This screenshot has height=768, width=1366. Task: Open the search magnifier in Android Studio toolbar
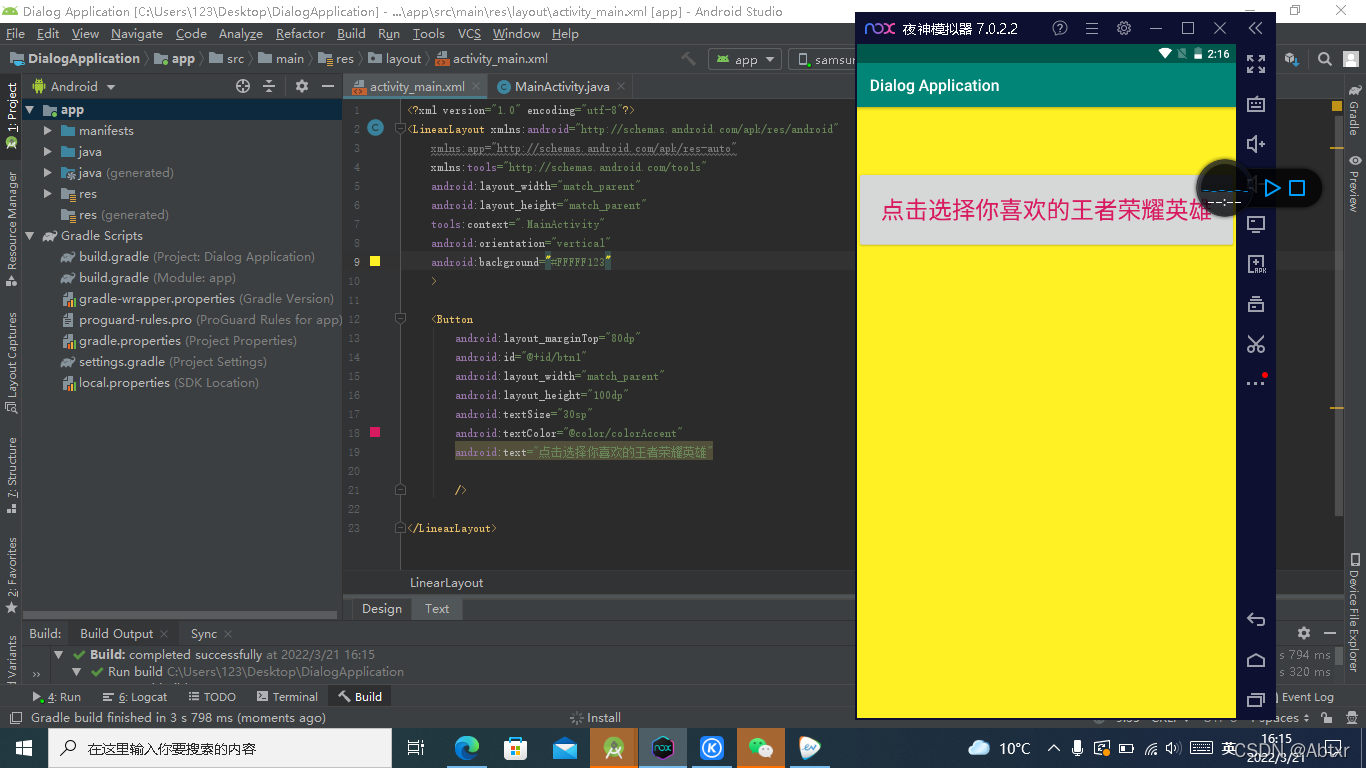1324,59
